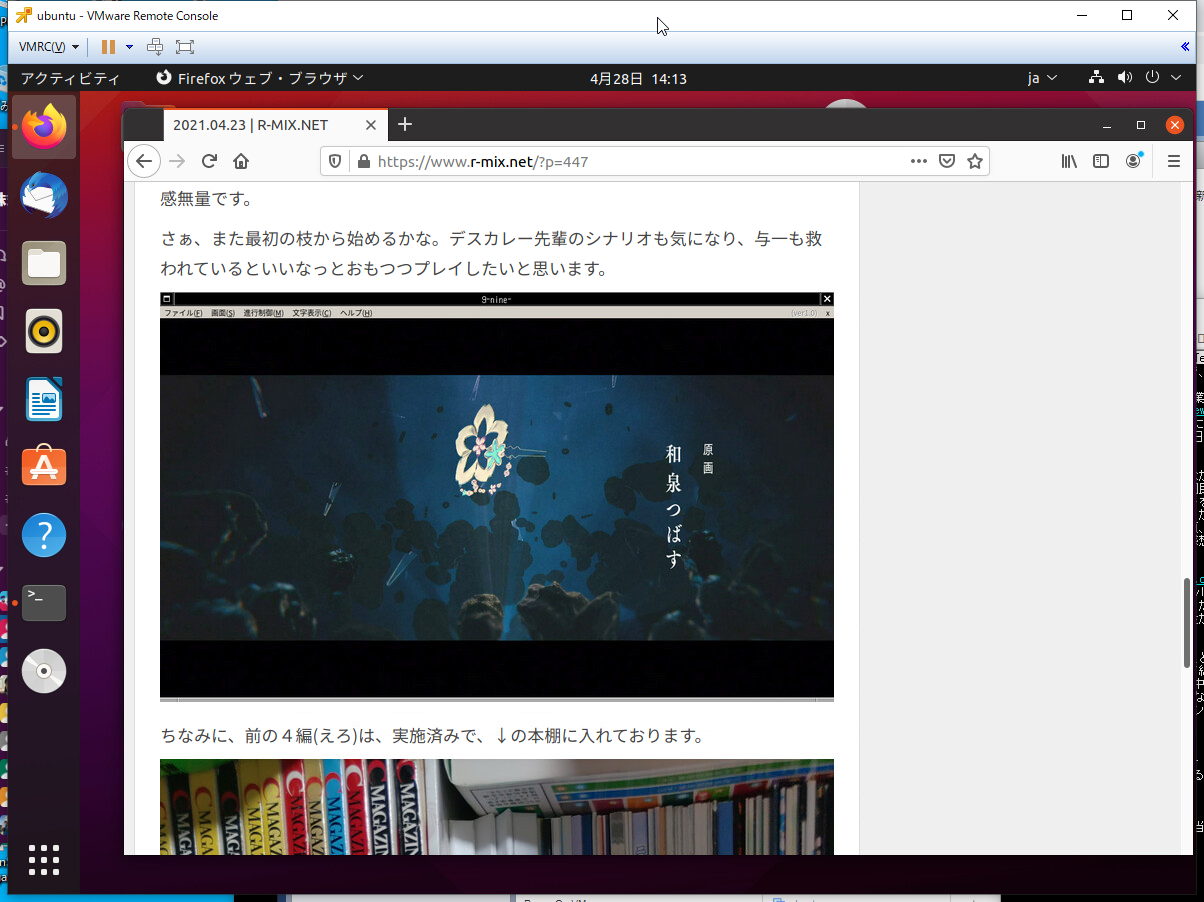Click the volume speaker icon in top bar
This screenshot has height=902, width=1204.
[x=1125, y=78]
